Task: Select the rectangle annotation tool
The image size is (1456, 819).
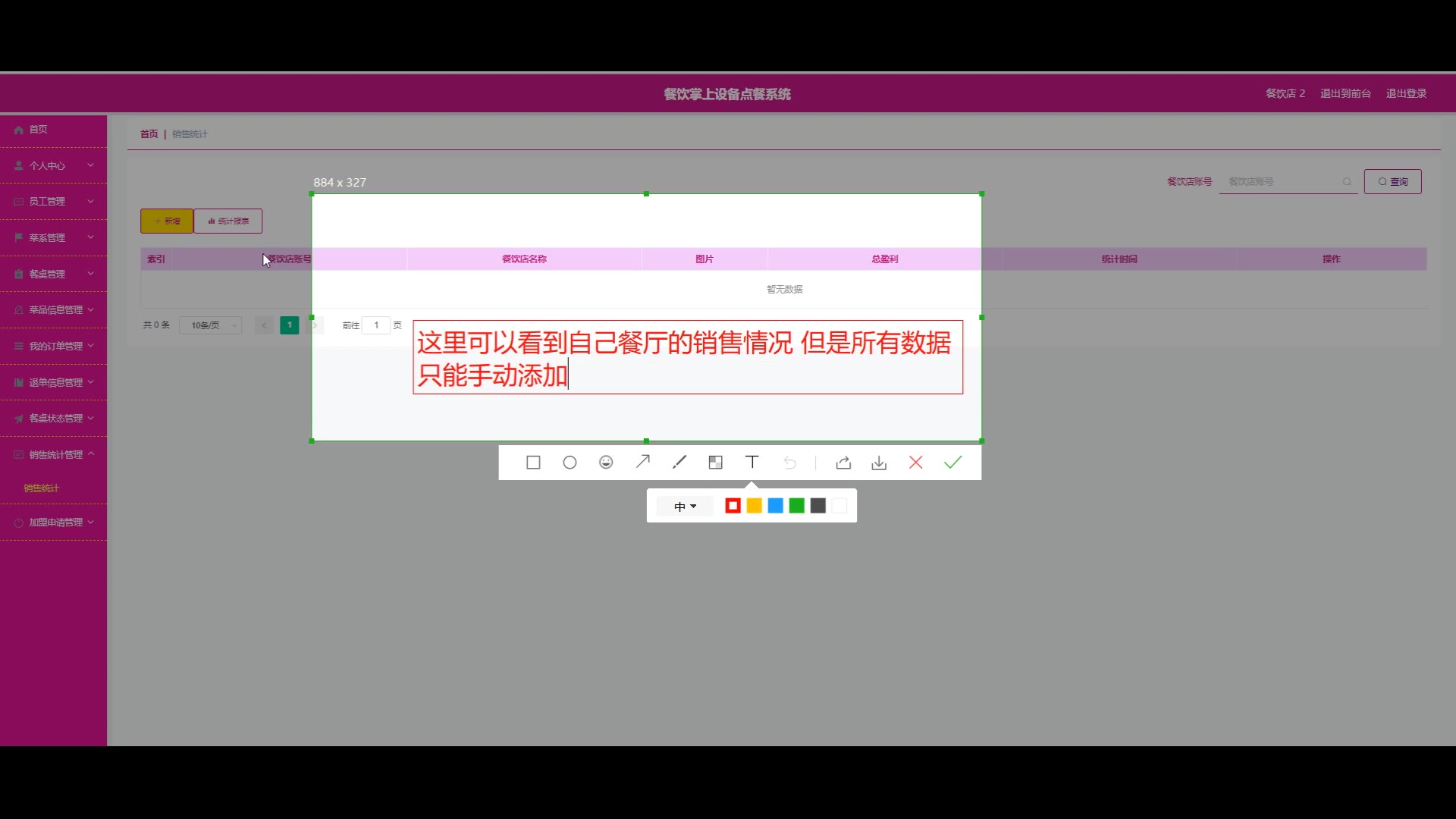Action: 533,463
